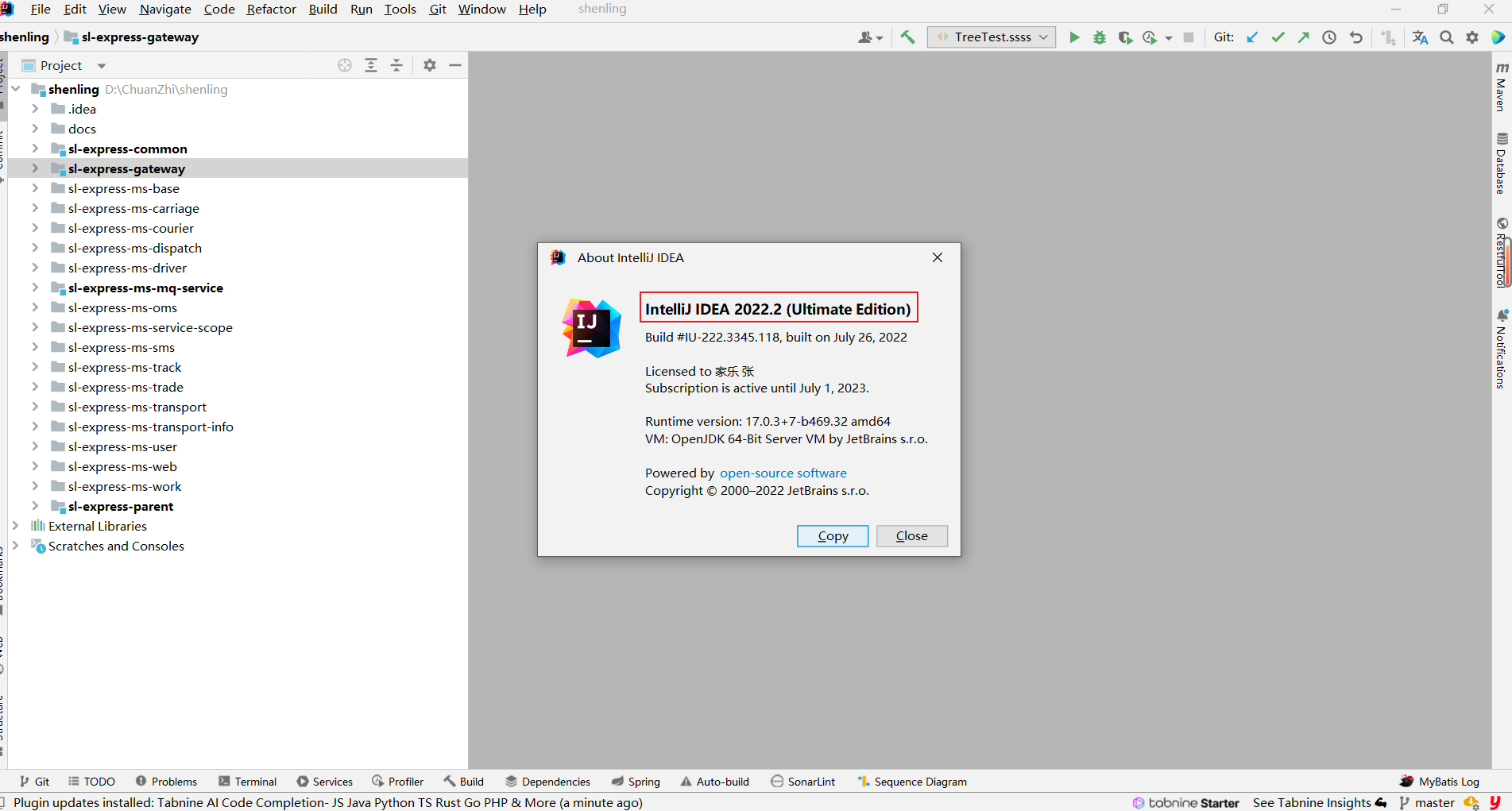This screenshot has height=811, width=1512.
Task: Open the RestfulTool side panel
Action: click(x=1501, y=253)
